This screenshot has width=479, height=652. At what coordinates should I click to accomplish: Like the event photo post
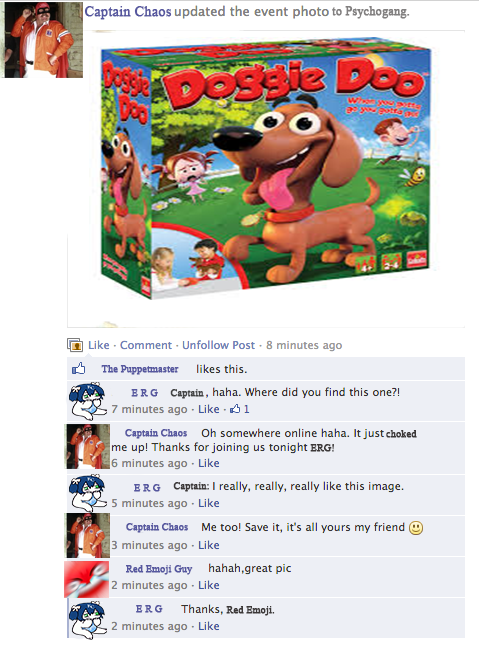tap(99, 345)
